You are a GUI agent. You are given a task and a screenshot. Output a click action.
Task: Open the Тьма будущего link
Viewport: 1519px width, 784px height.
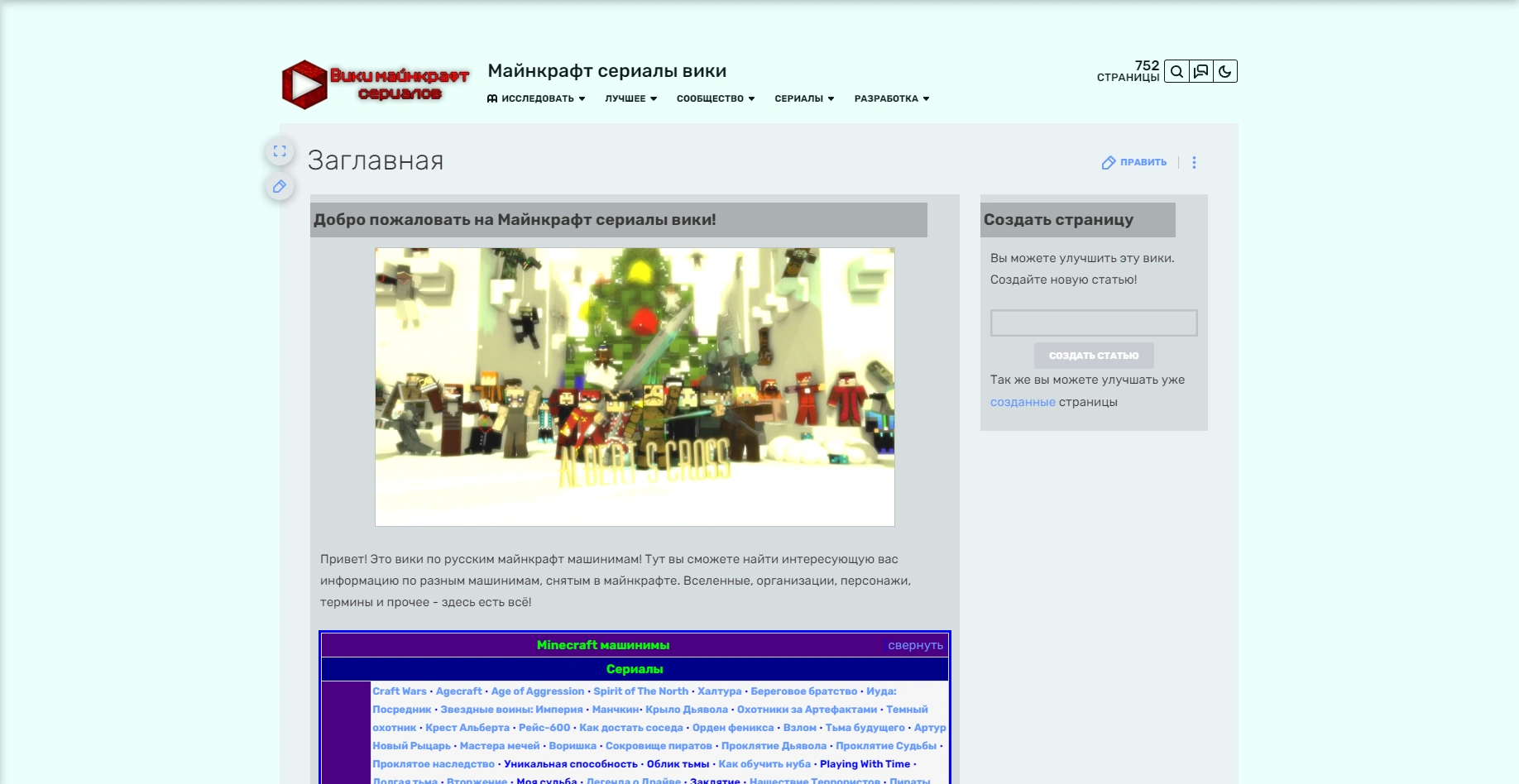tap(865, 728)
